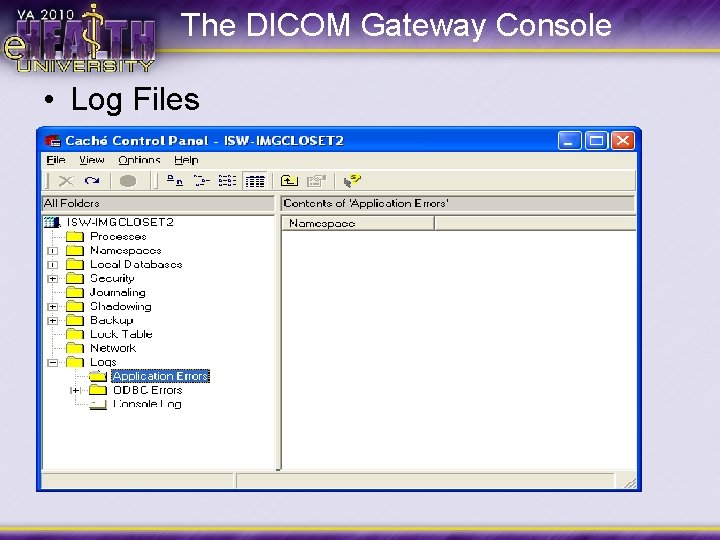720x540 pixels.
Task: Click the Journaling folder icon
Action: [x=75, y=292]
